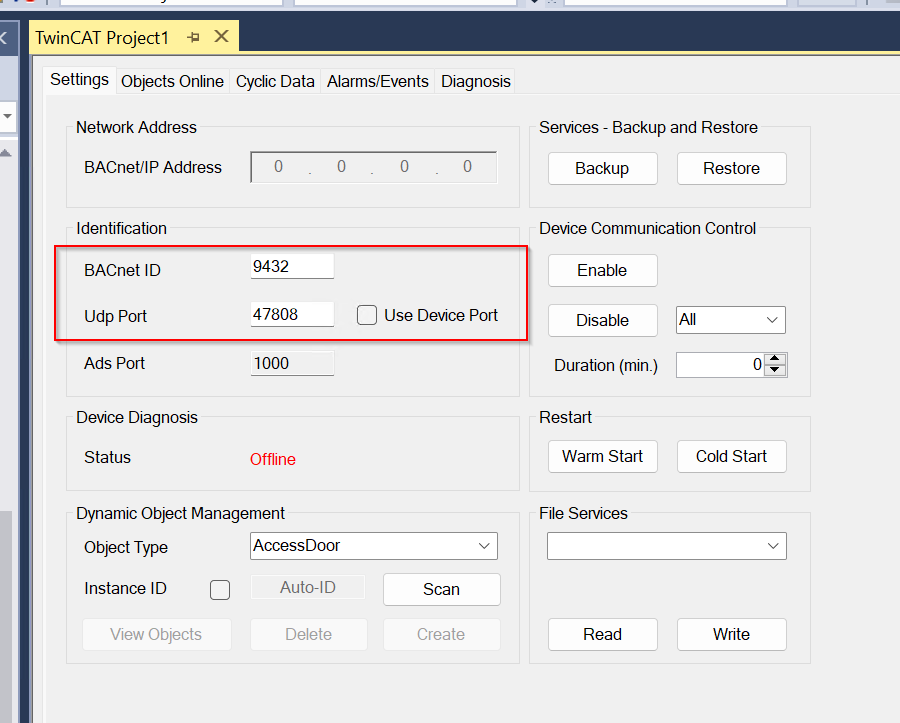Pin the TwinCAT Project1 document tab
The width and height of the screenshot is (900, 723).
[193, 37]
